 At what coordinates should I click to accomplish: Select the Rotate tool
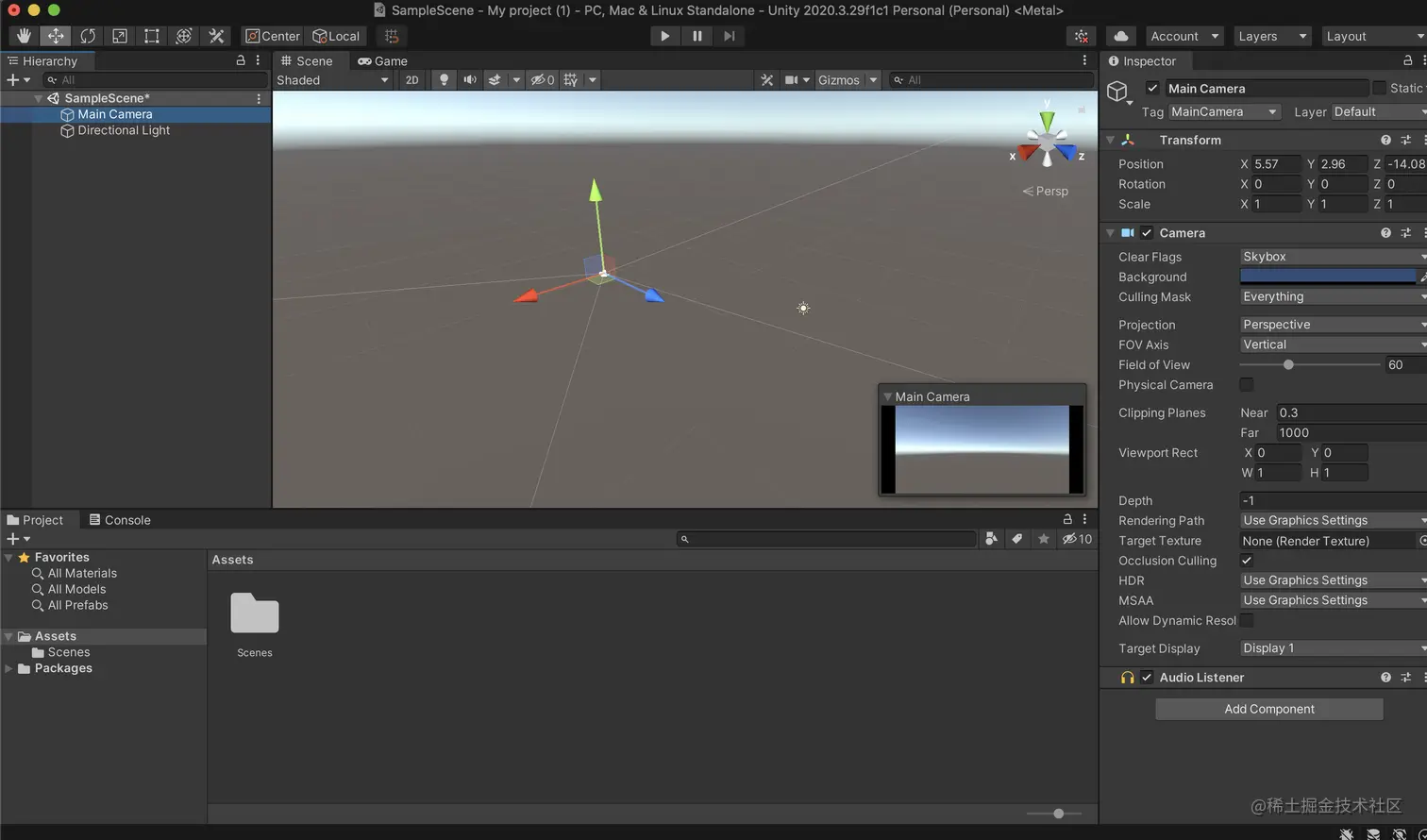click(x=88, y=36)
